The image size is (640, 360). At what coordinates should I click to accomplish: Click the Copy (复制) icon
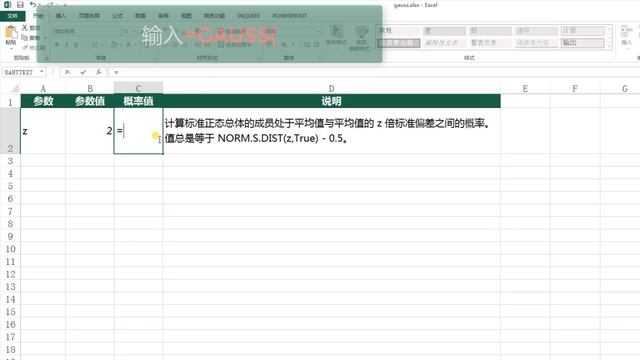tap(25, 38)
